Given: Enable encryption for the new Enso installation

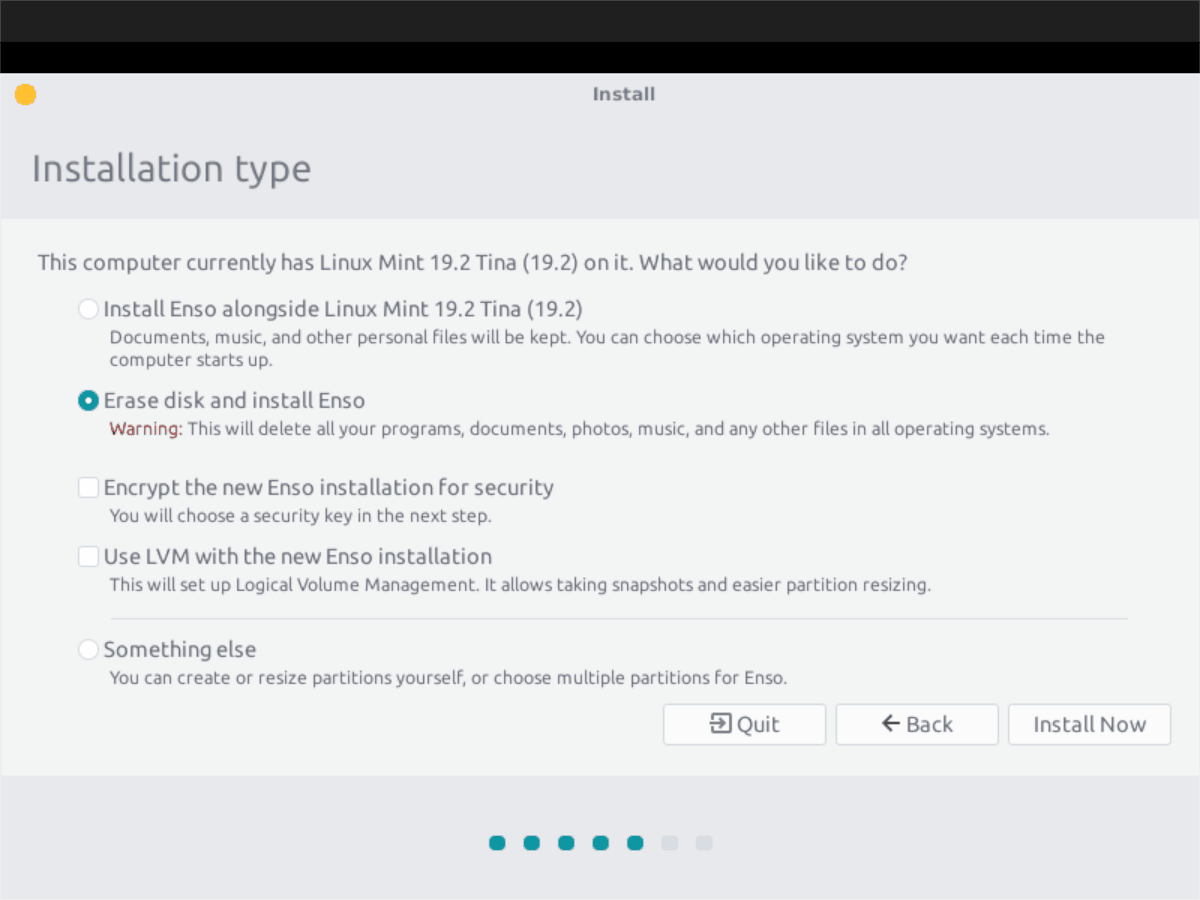Looking at the screenshot, I should (x=88, y=487).
